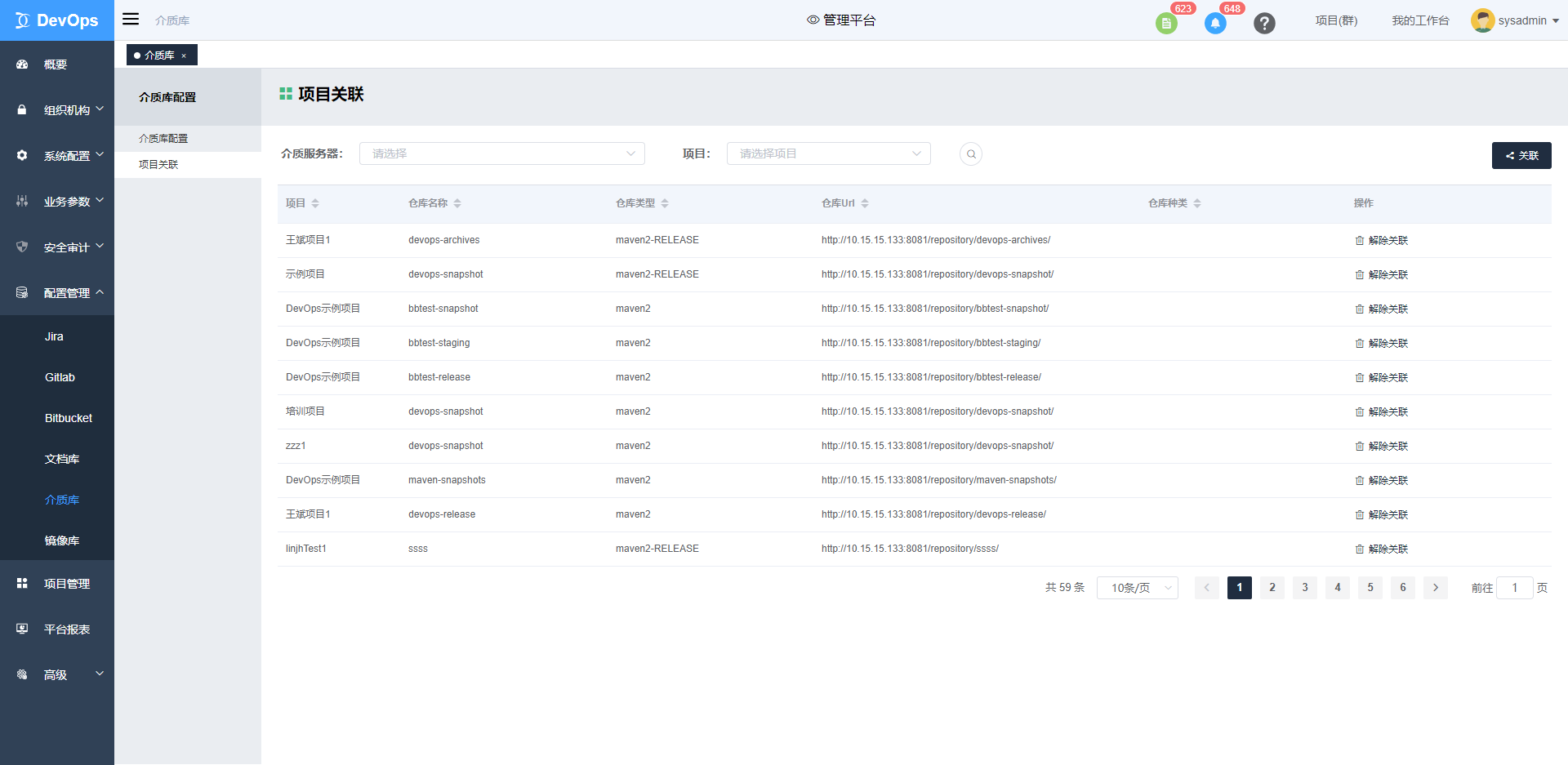Select 镜像库 in sidebar submenu
The height and width of the screenshot is (765, 1568).
tap(57, 540)
